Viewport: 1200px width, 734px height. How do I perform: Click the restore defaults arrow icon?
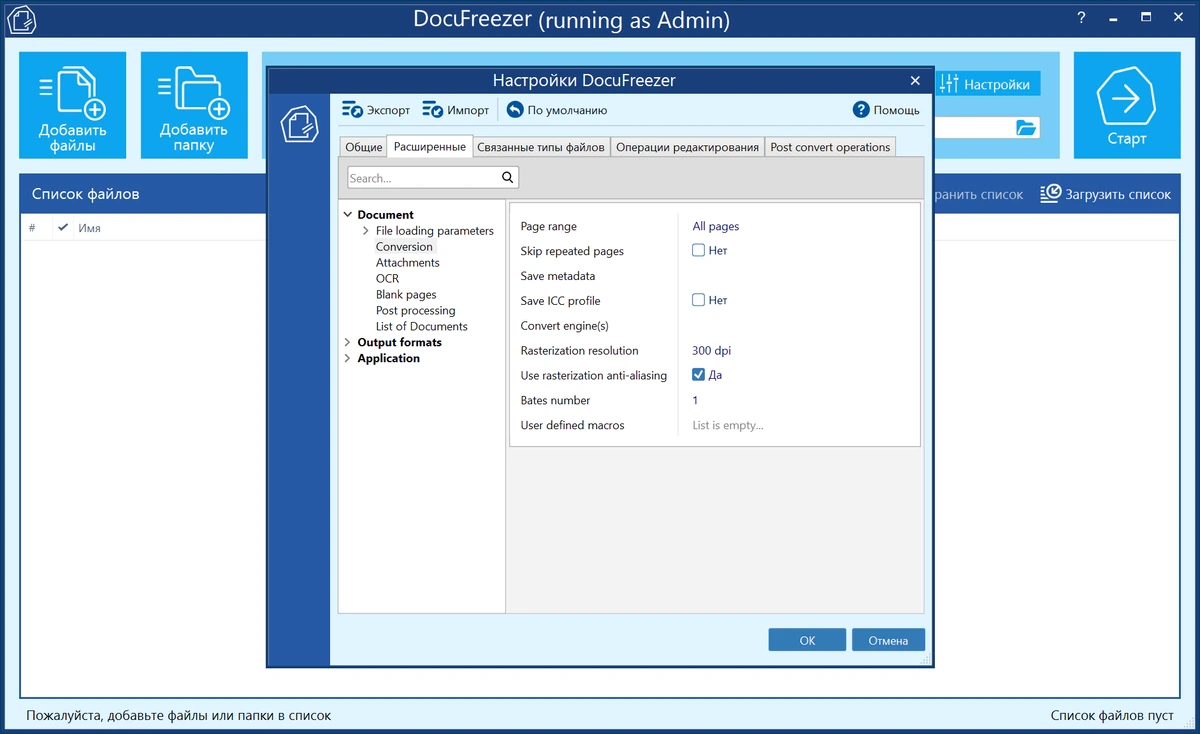pos(515,110)
